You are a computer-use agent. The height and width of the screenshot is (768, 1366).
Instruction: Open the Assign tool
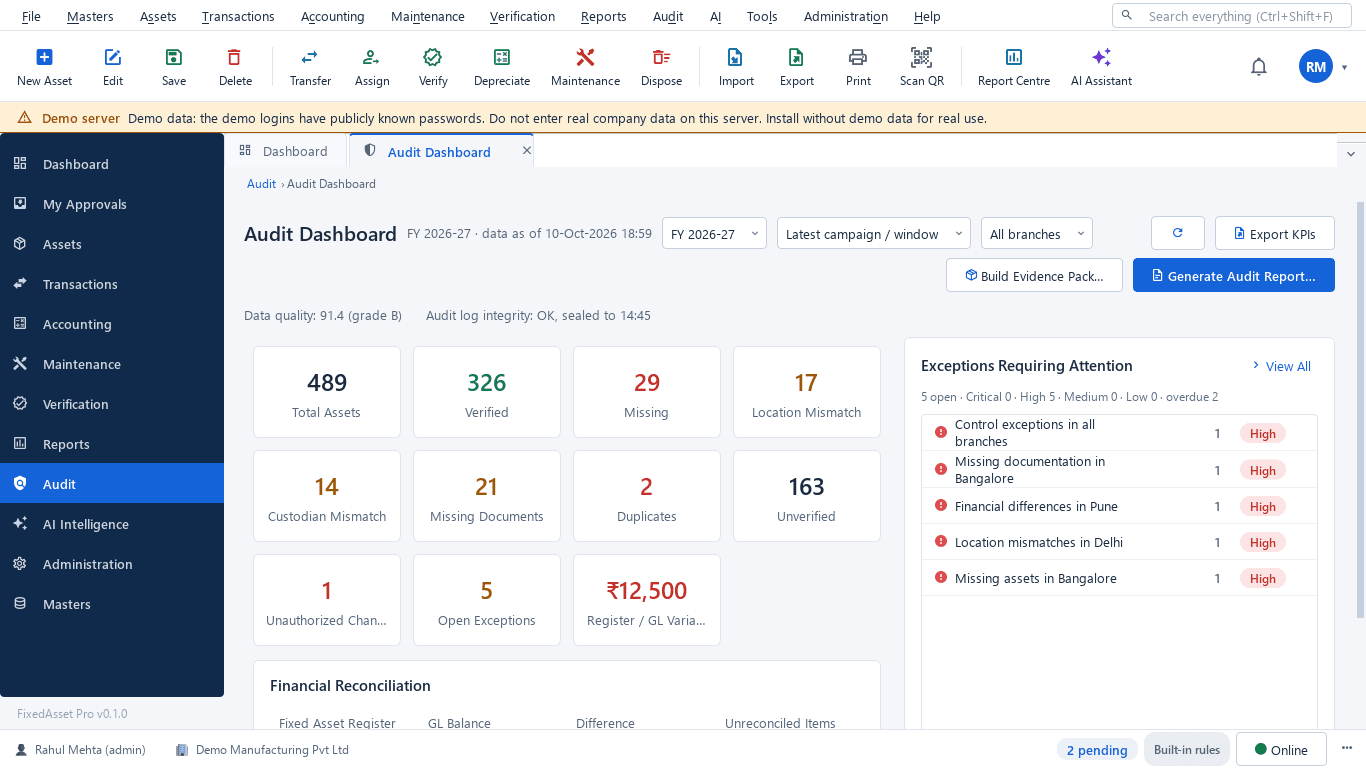372,68
